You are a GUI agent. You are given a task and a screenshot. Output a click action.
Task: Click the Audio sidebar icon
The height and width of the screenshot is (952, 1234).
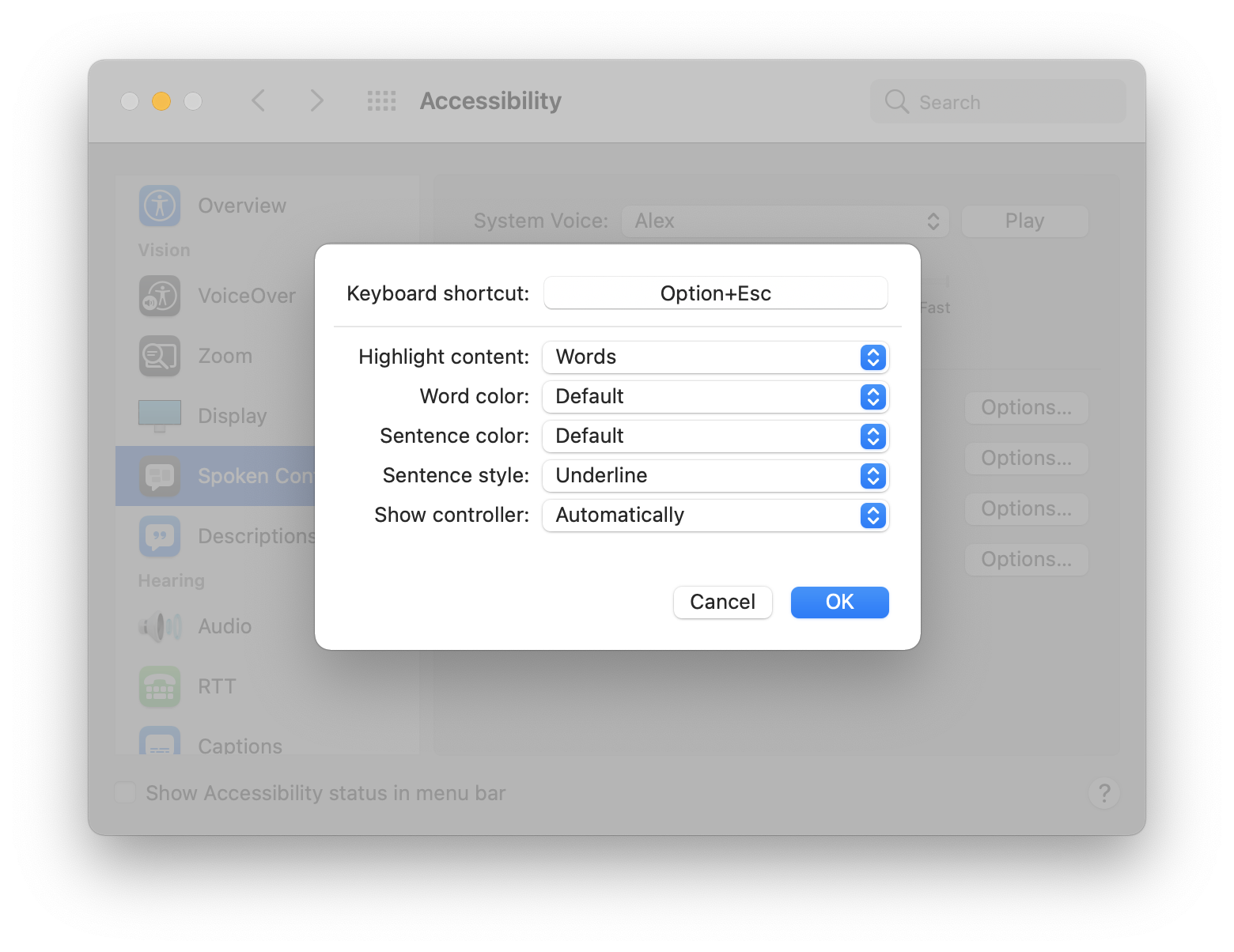[159, 626]
